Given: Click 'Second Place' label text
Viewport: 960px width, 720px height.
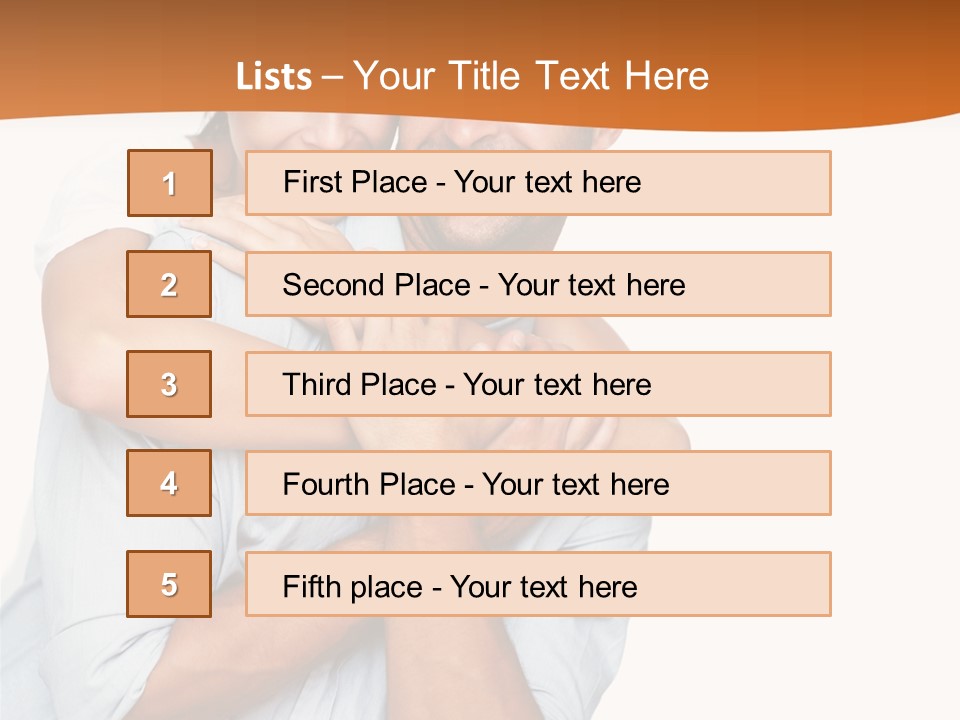Looking at the screenshot, I should pyautogui.click(x=375, y=285).
